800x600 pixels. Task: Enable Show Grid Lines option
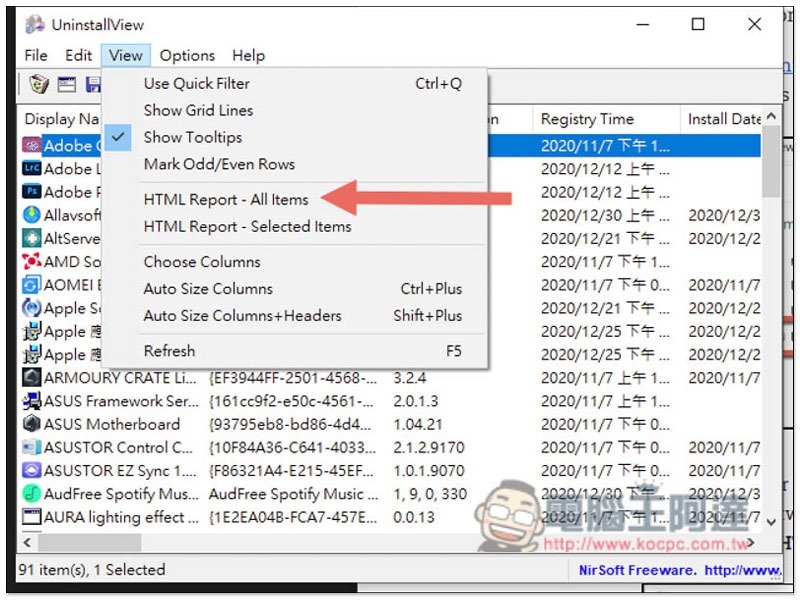coord(198,110)
